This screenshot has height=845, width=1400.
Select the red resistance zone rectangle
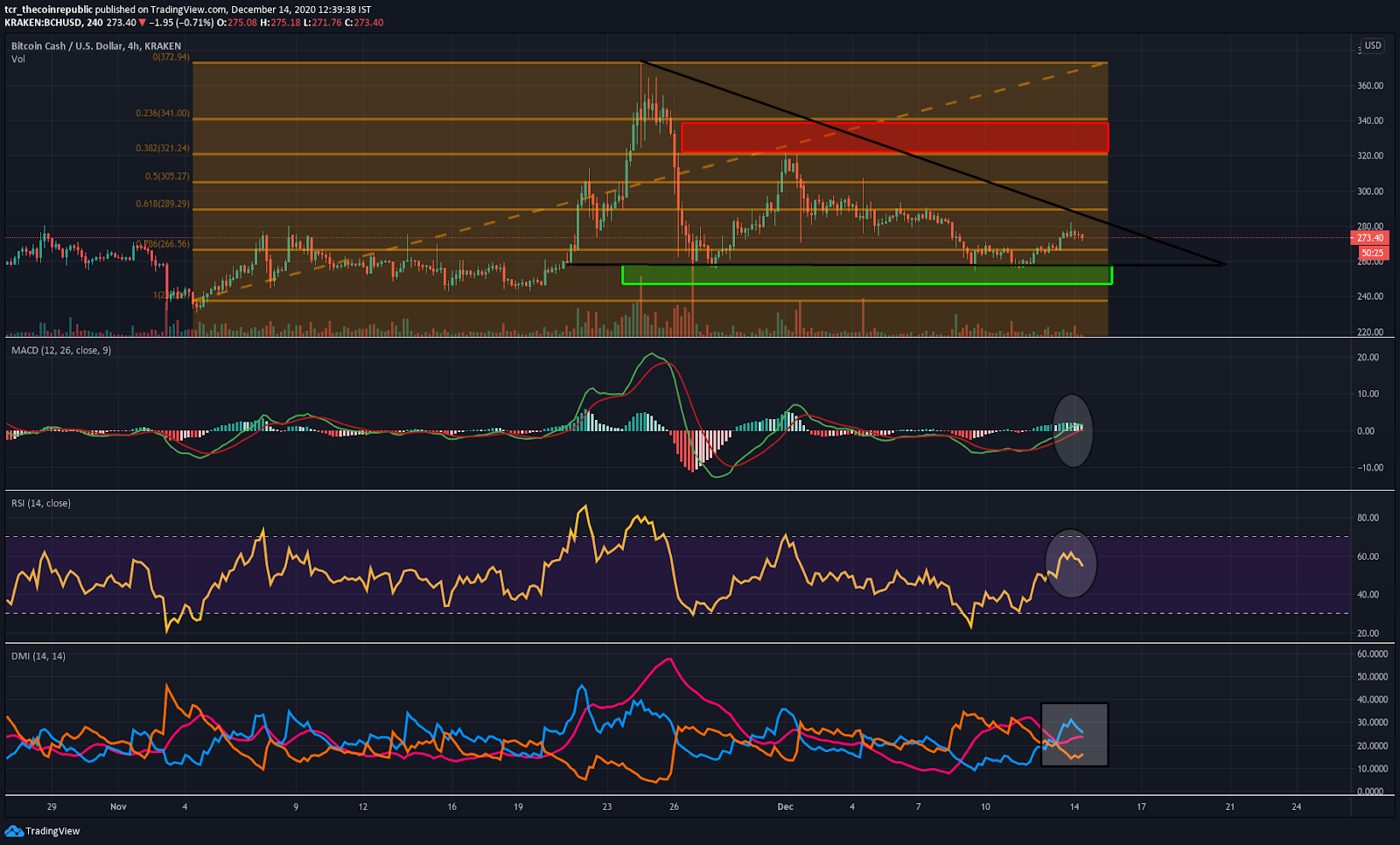[894, 138]
